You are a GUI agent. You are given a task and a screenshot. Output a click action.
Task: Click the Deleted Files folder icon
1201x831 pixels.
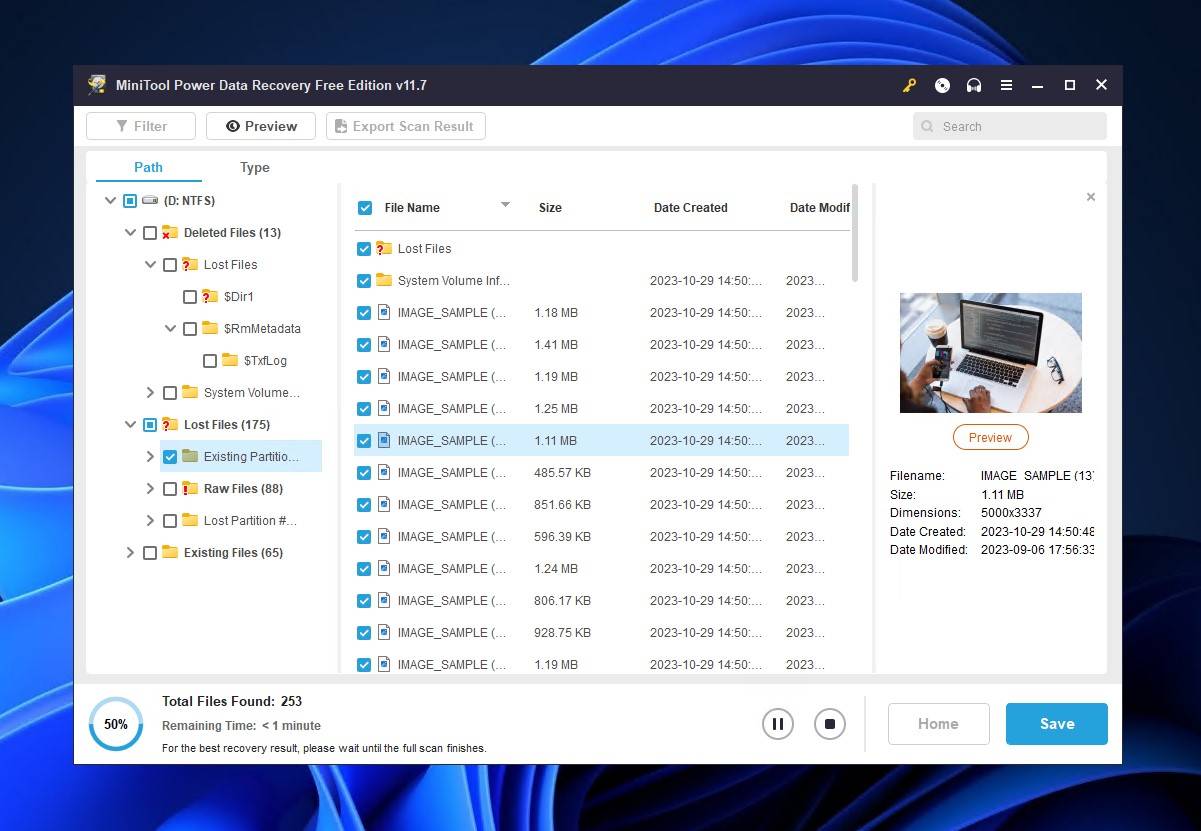coord(170,232)
